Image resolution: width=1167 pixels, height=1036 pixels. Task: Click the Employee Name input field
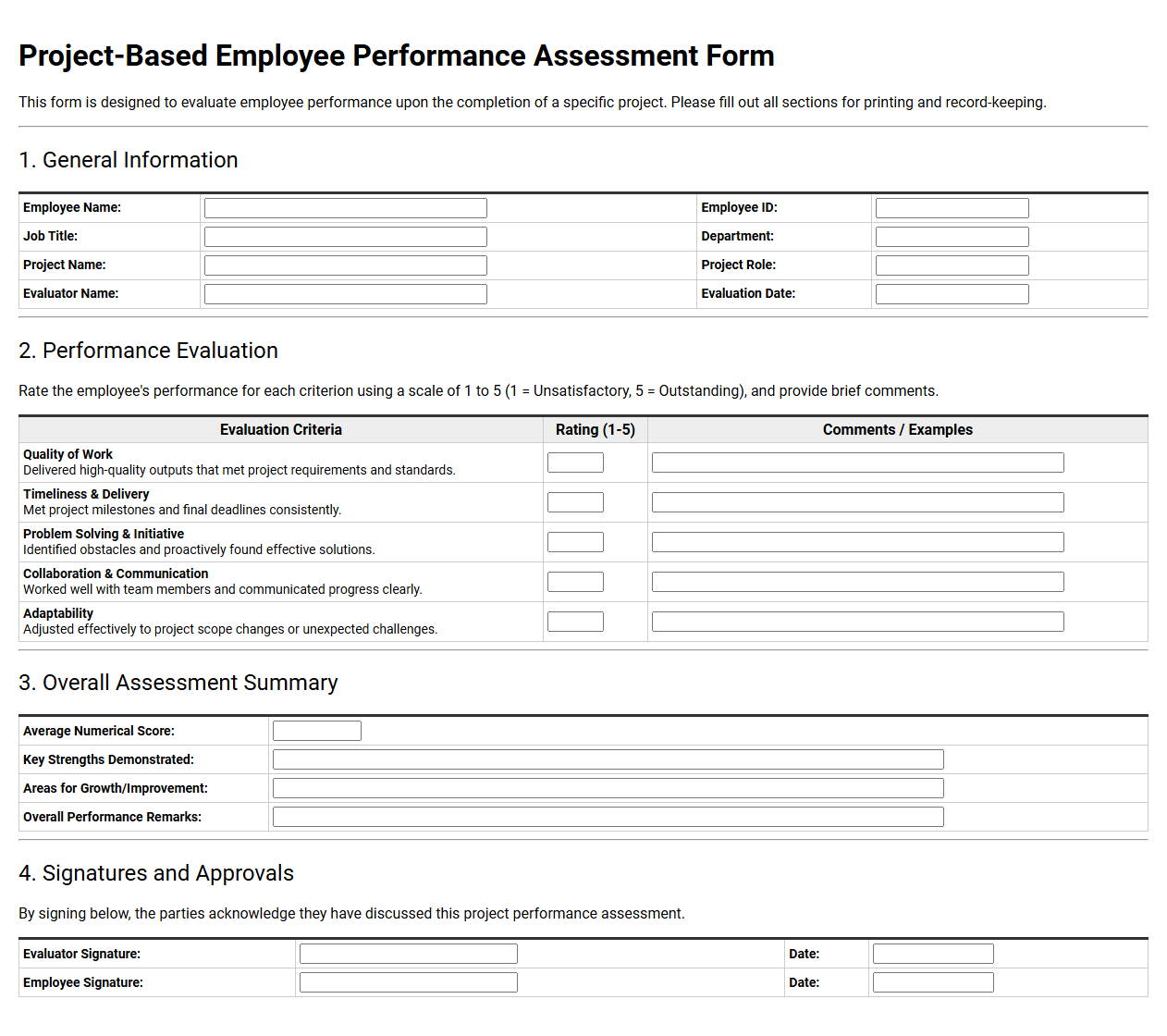click(345, 208)
